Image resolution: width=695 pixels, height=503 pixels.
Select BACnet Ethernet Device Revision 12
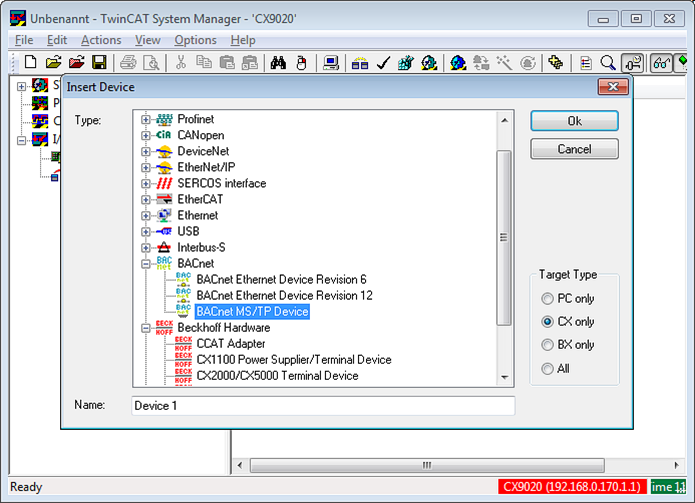coord(284,296)
